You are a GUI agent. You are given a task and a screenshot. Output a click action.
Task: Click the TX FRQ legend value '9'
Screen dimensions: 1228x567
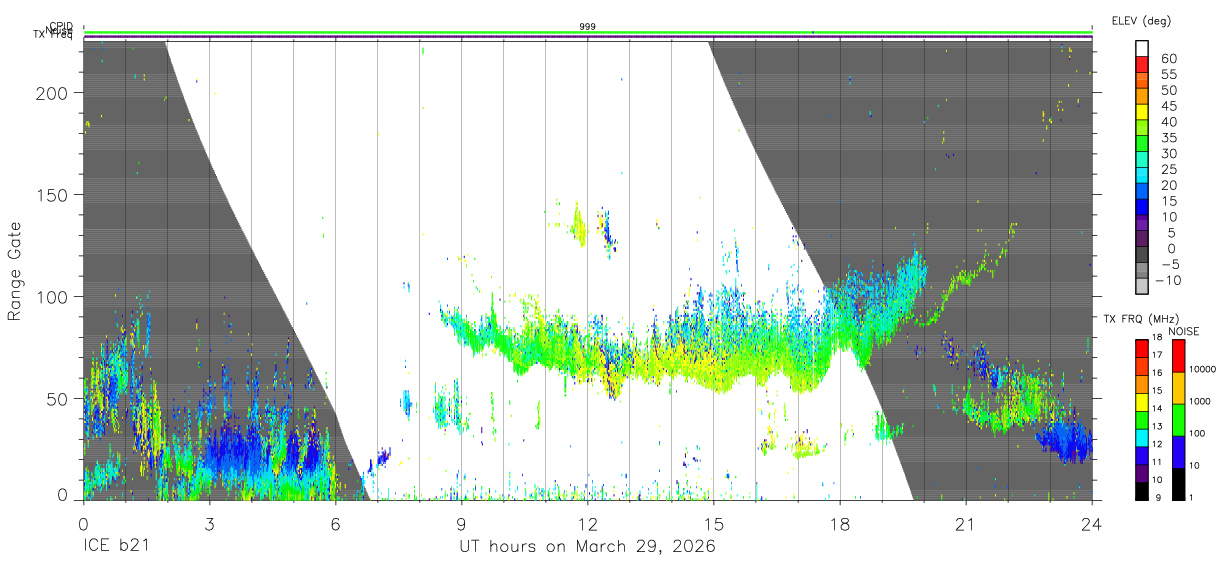(x=1158, y=498)
